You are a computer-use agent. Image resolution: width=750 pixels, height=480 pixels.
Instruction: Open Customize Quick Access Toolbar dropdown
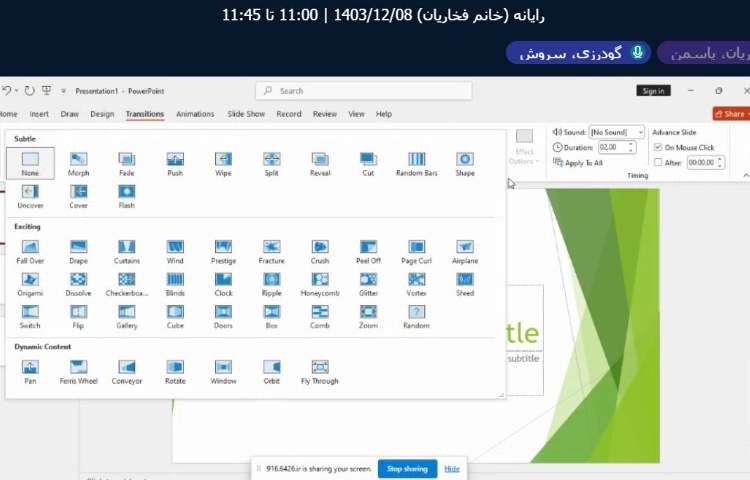(63, 91)
